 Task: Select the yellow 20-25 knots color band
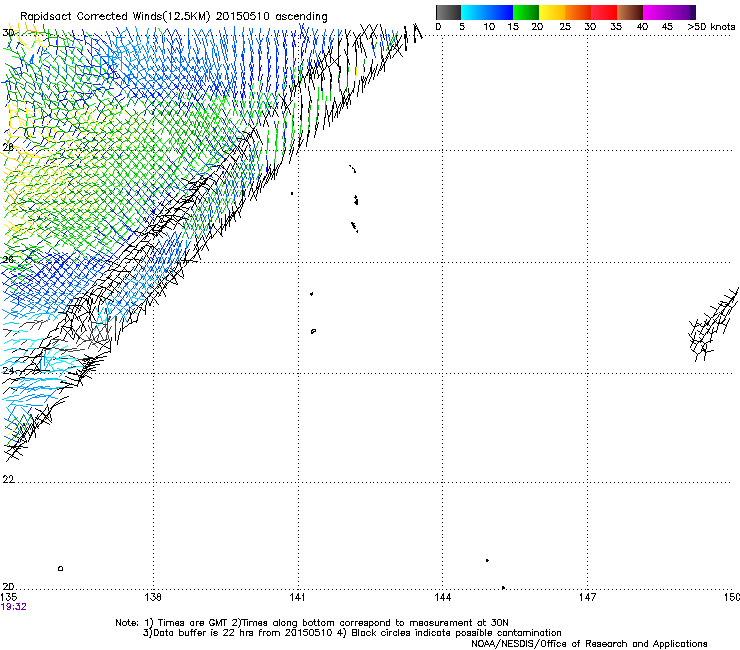tap(552, 12)
